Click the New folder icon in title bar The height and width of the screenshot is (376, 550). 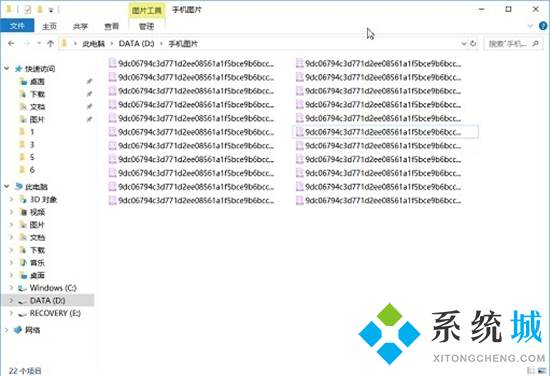point(40,10)
